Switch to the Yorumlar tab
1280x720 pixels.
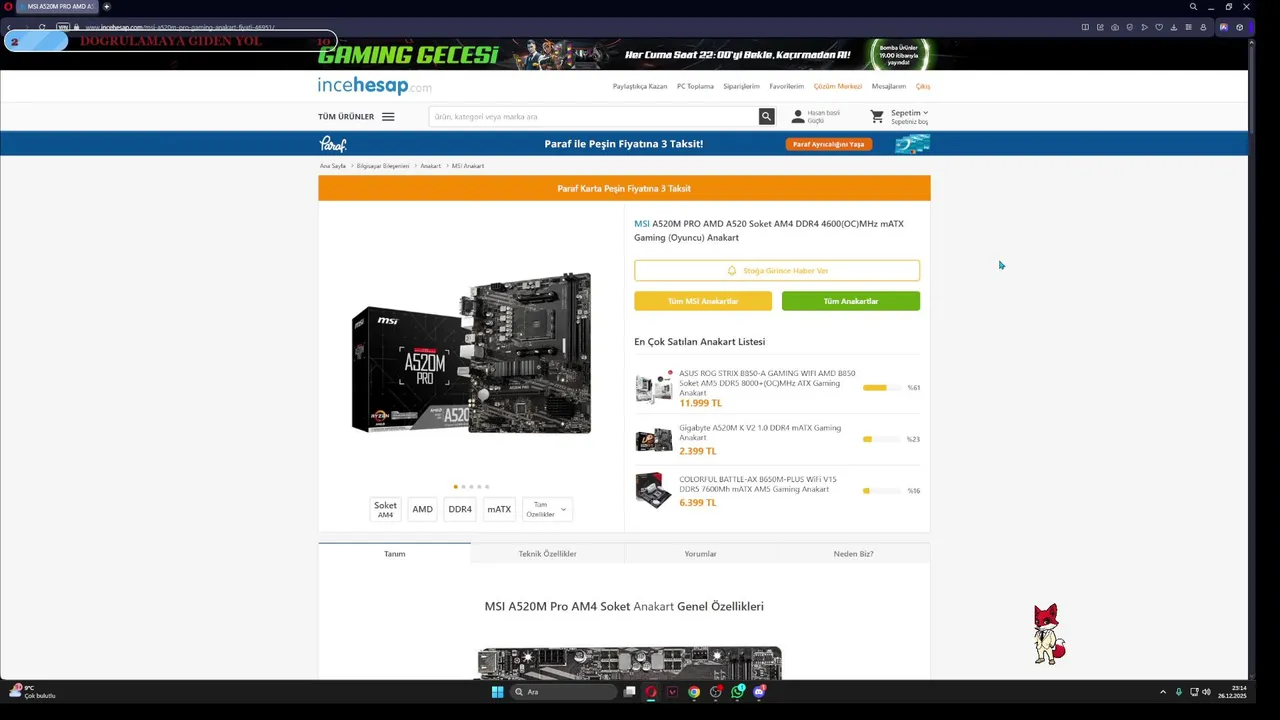700,553
